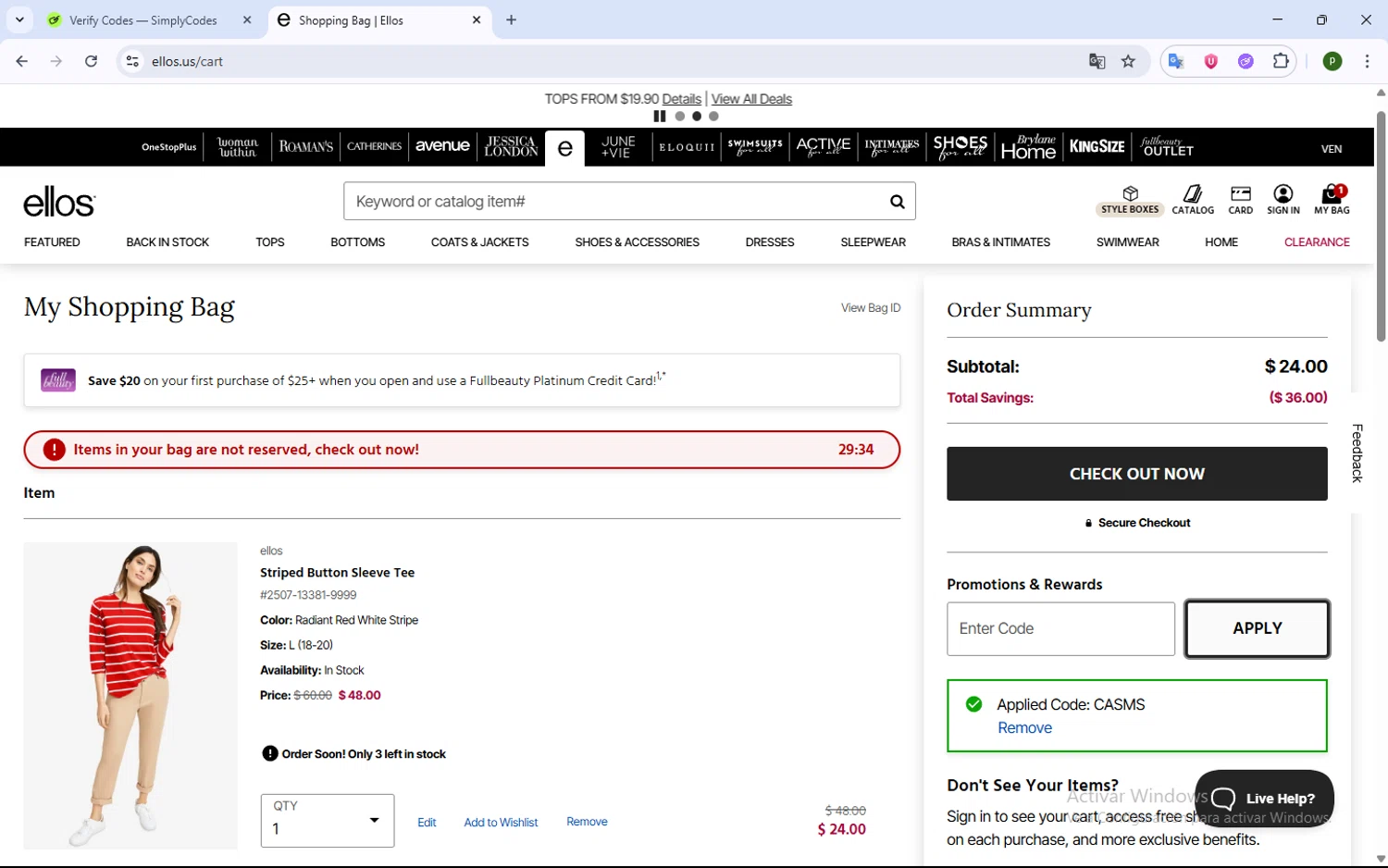
Task: Open Intimates For All brand logo
Action: 892,146
